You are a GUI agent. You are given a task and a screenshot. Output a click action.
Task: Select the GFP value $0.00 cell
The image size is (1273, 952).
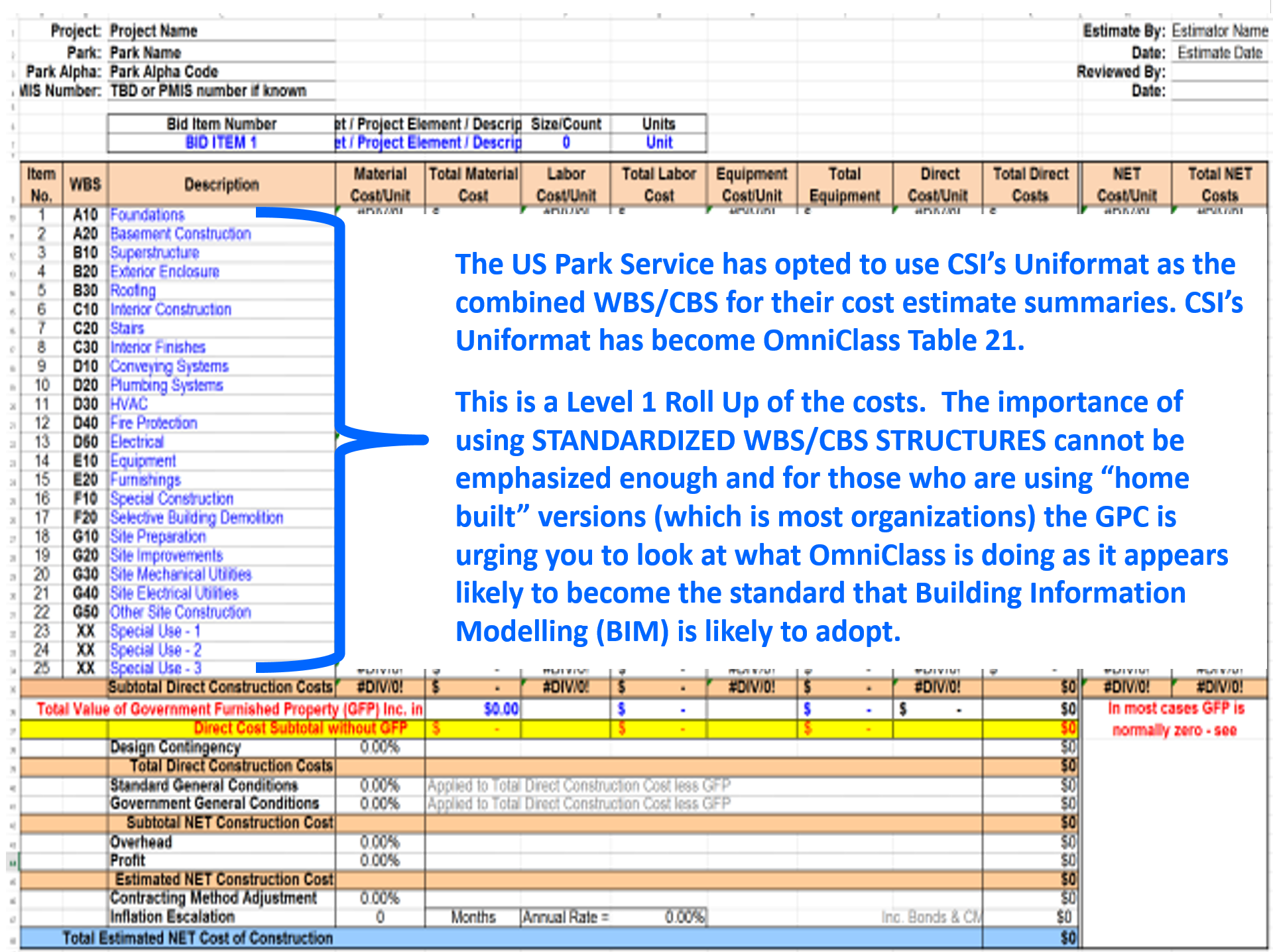(501, 709)
